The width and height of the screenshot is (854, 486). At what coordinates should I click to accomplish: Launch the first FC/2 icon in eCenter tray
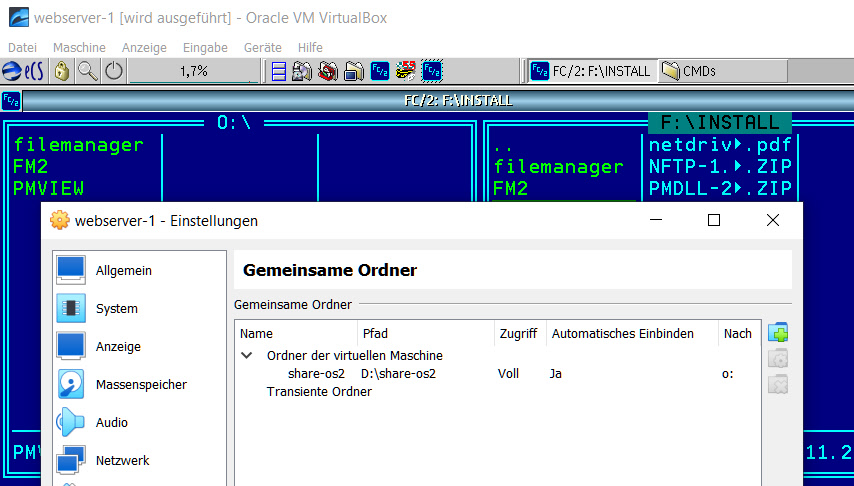point(380,71)
